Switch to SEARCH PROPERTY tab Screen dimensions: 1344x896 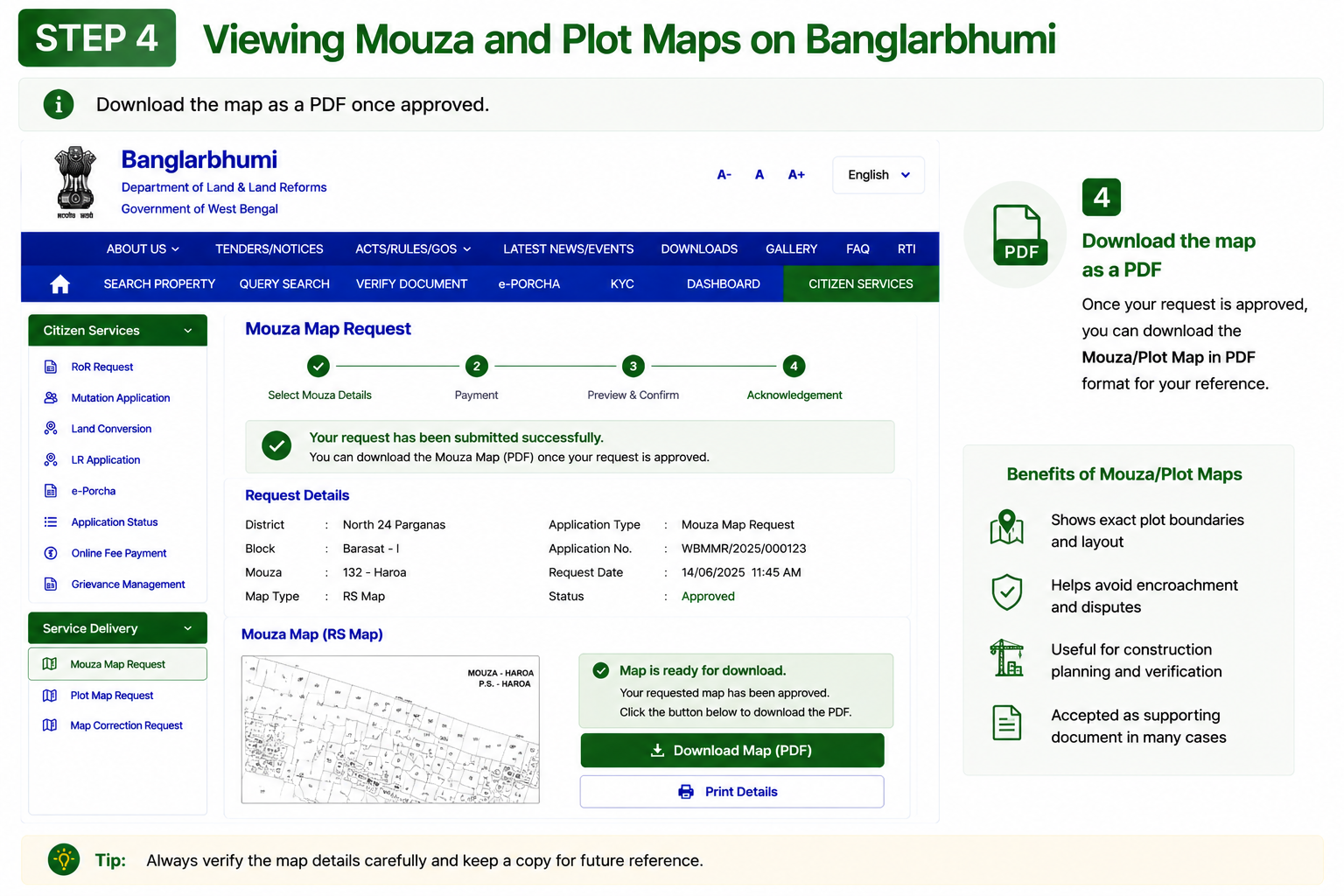coord(159,284)
